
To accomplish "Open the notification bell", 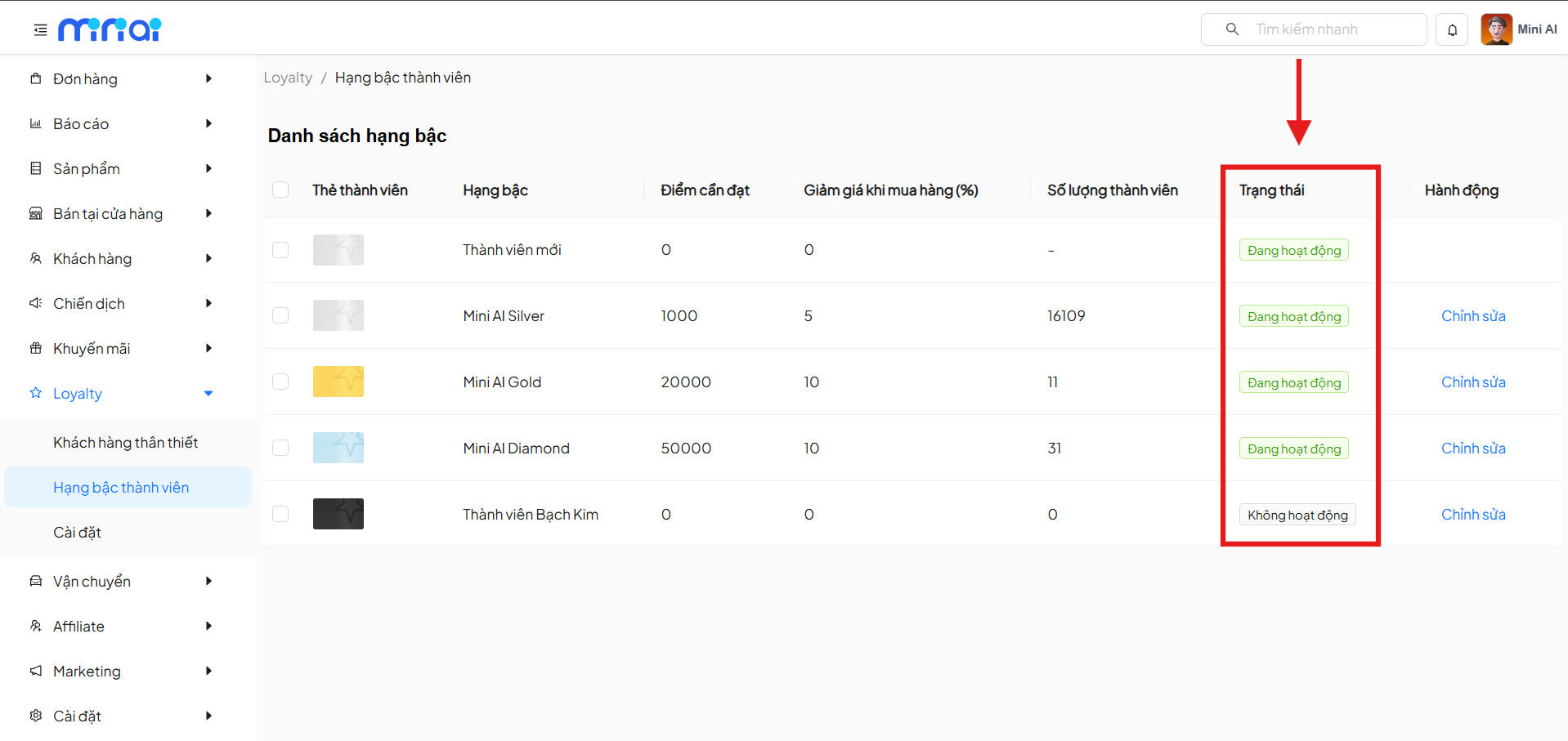I will pos(1452,30).
